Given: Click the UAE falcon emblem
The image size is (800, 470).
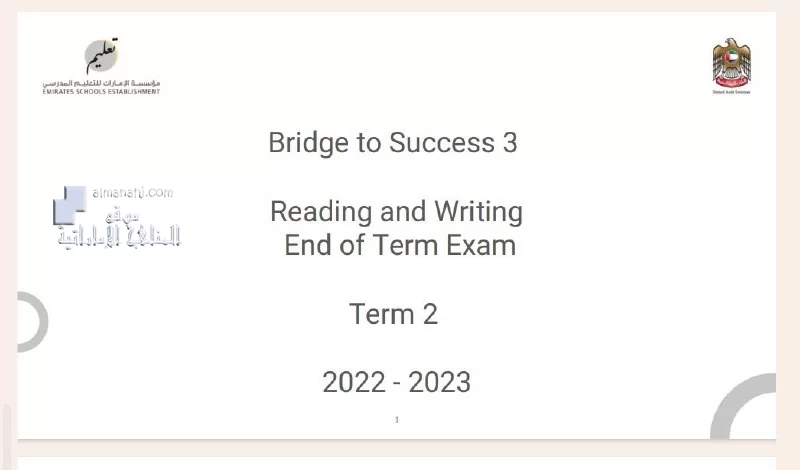Looking at the screenshot, I should (732, 62).
